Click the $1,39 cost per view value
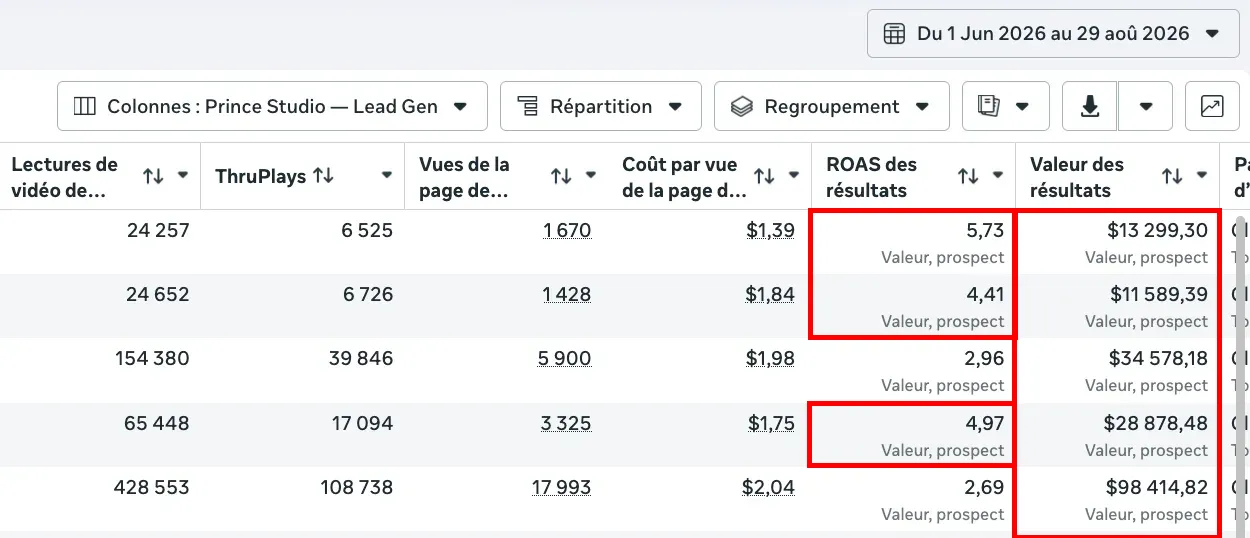The width and height of the screenshot is (1250, 538). tap(770, 231)
